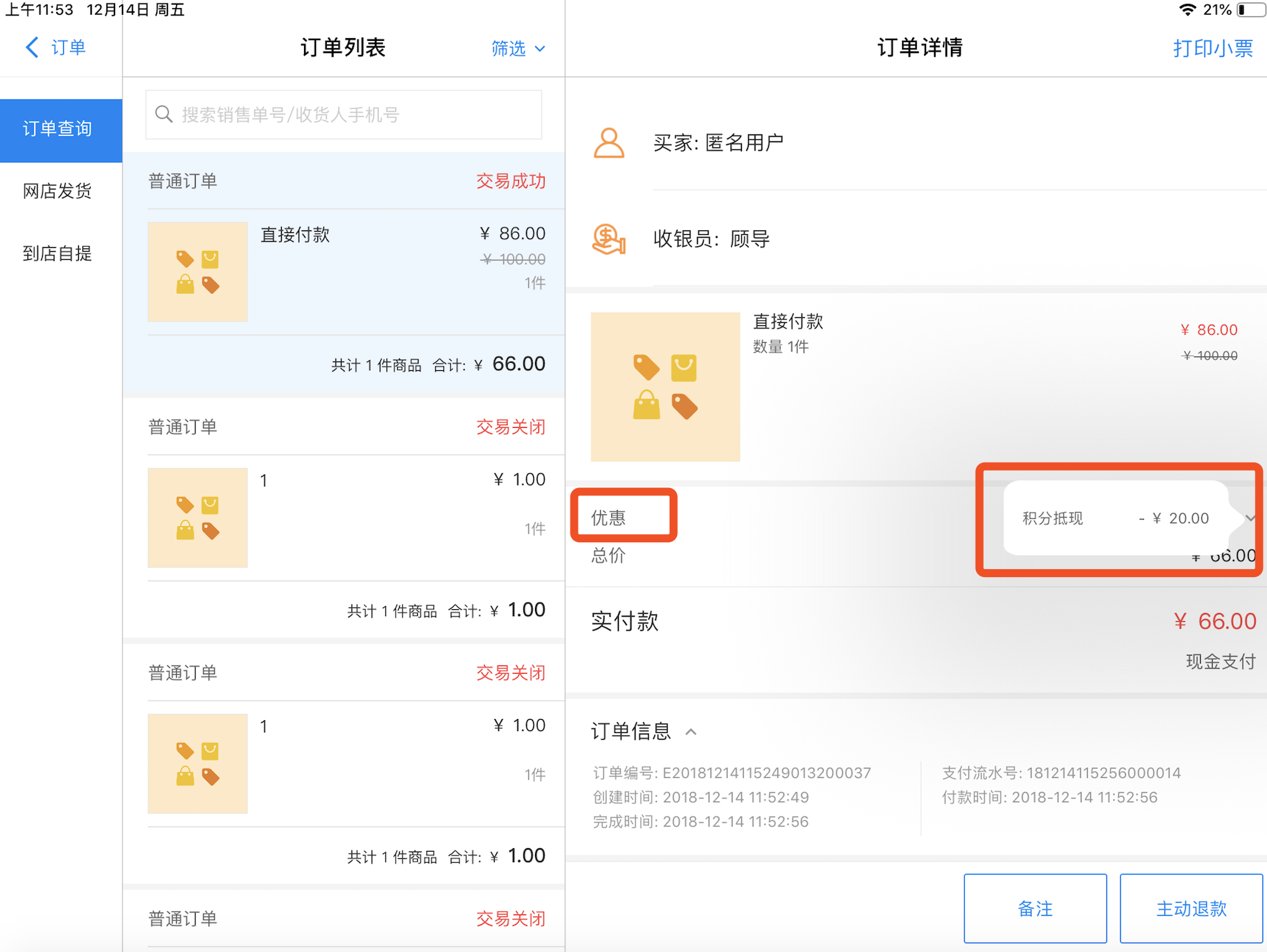Image resolution: width=1267 pixels, height=952 pixels.
Task: Focus the order number search field
Action: click(x=355, y=115)
